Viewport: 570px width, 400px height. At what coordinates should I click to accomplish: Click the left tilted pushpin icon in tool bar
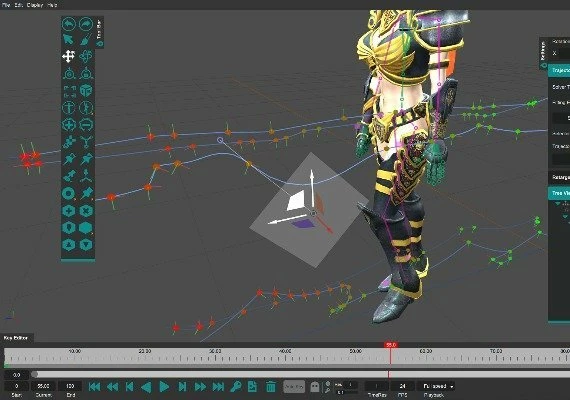69,159
